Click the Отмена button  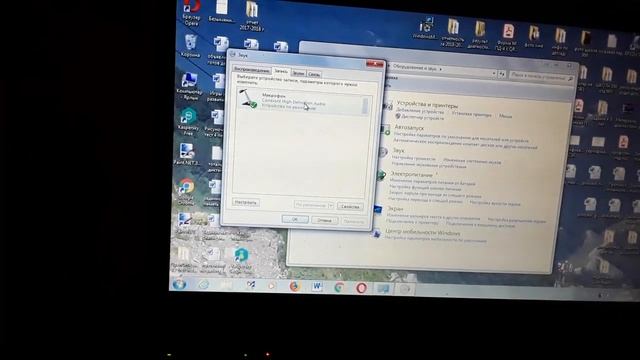(x=325, y=220)
